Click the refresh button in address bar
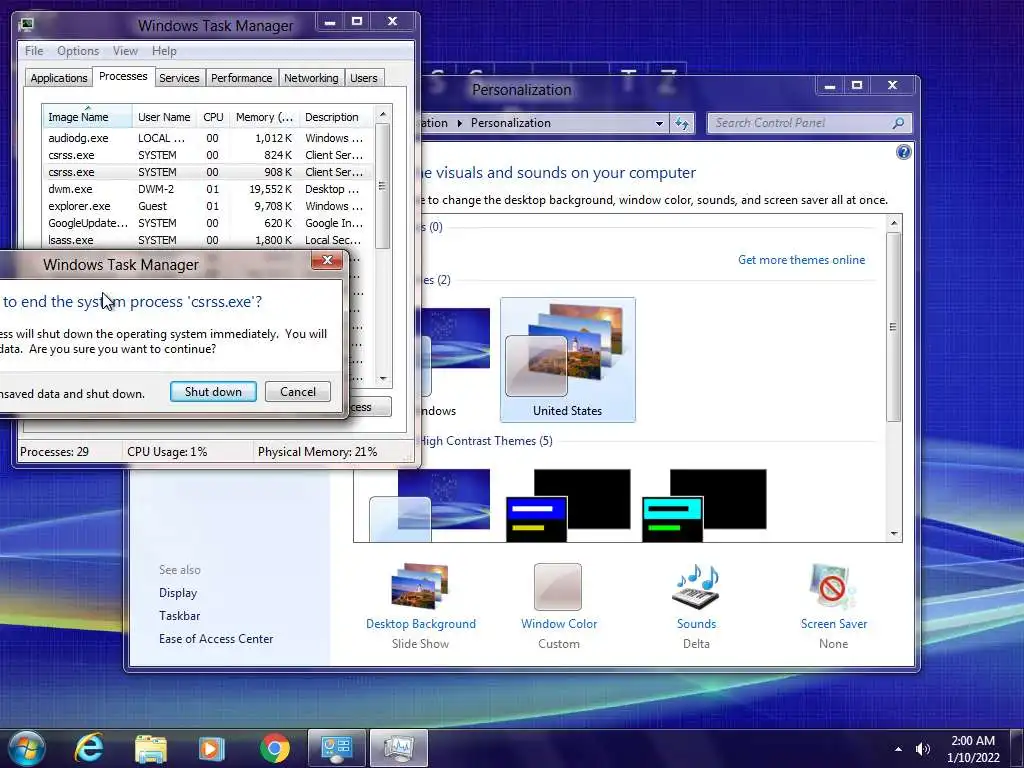This screenshot has height=768, width=1024. click(682, 123)
